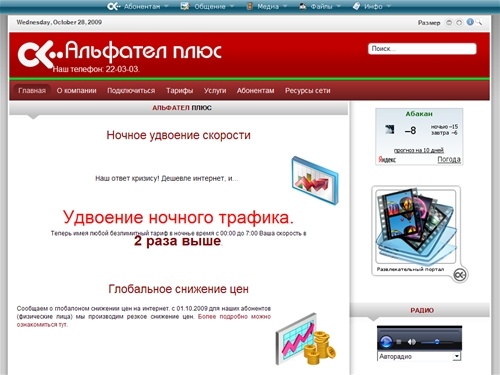Click the first round Размер size button
The width and height of the screenshot is (500, 375).
click(449, 23)
